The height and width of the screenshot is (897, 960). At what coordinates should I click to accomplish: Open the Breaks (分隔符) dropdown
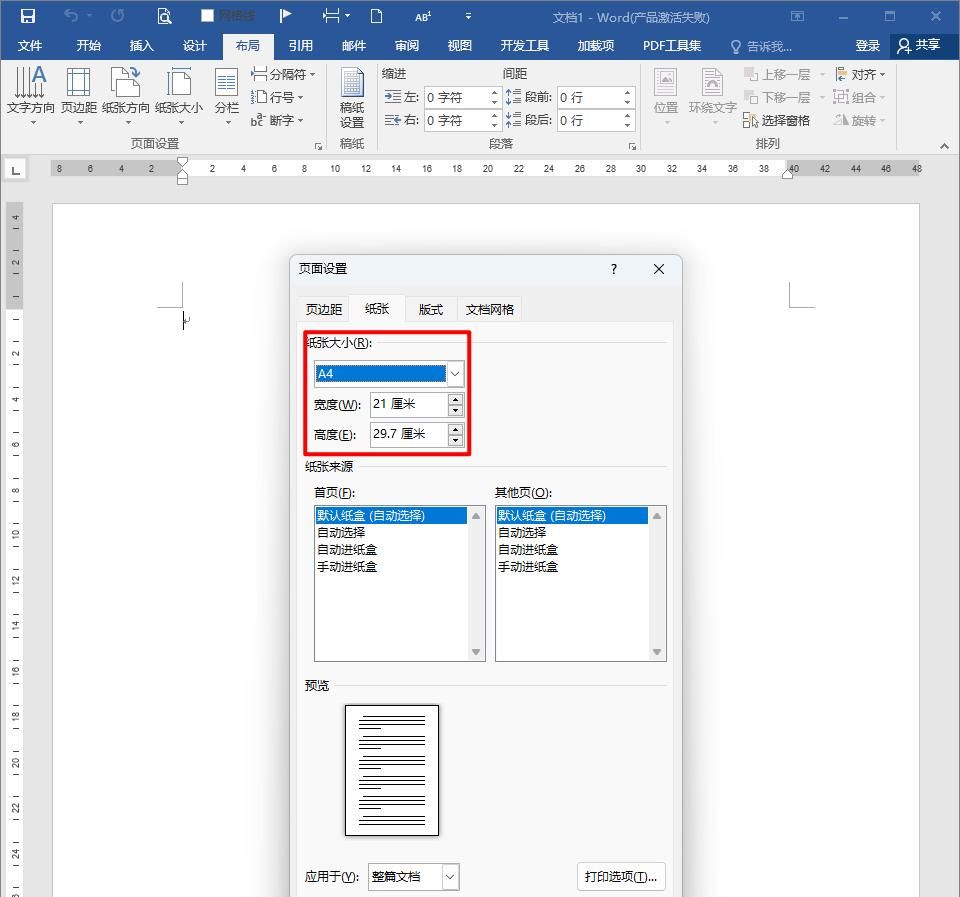(284, 74)
